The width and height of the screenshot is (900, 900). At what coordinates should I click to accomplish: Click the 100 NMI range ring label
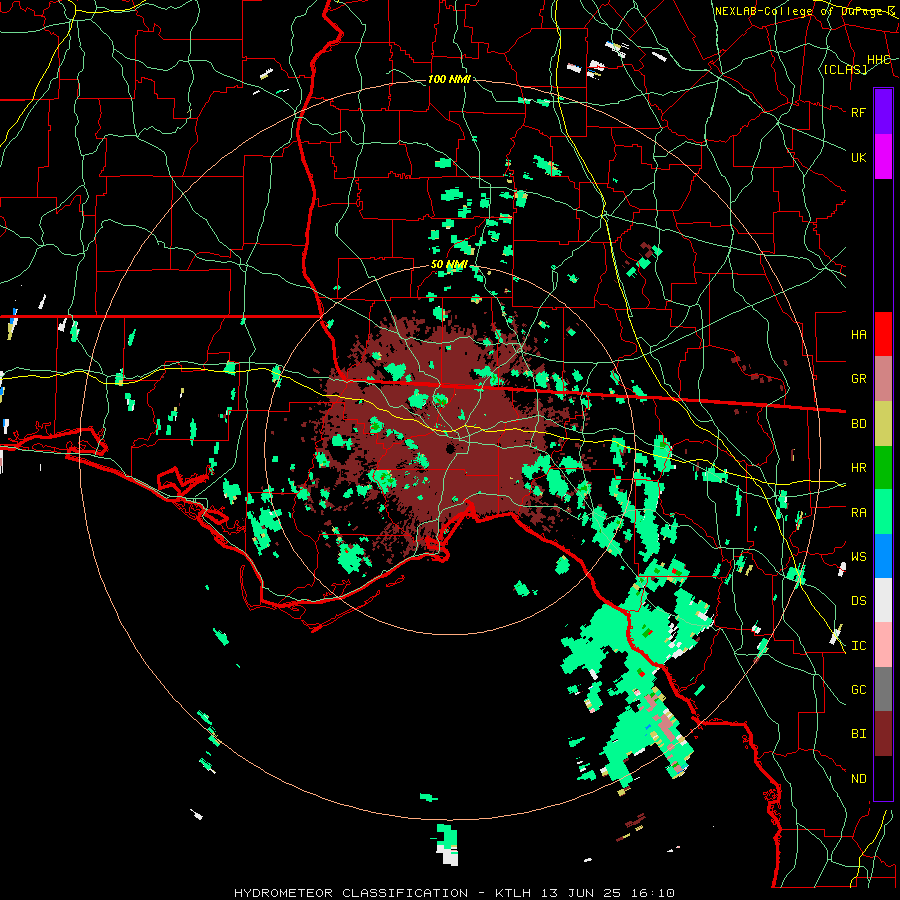click(449, 79)
